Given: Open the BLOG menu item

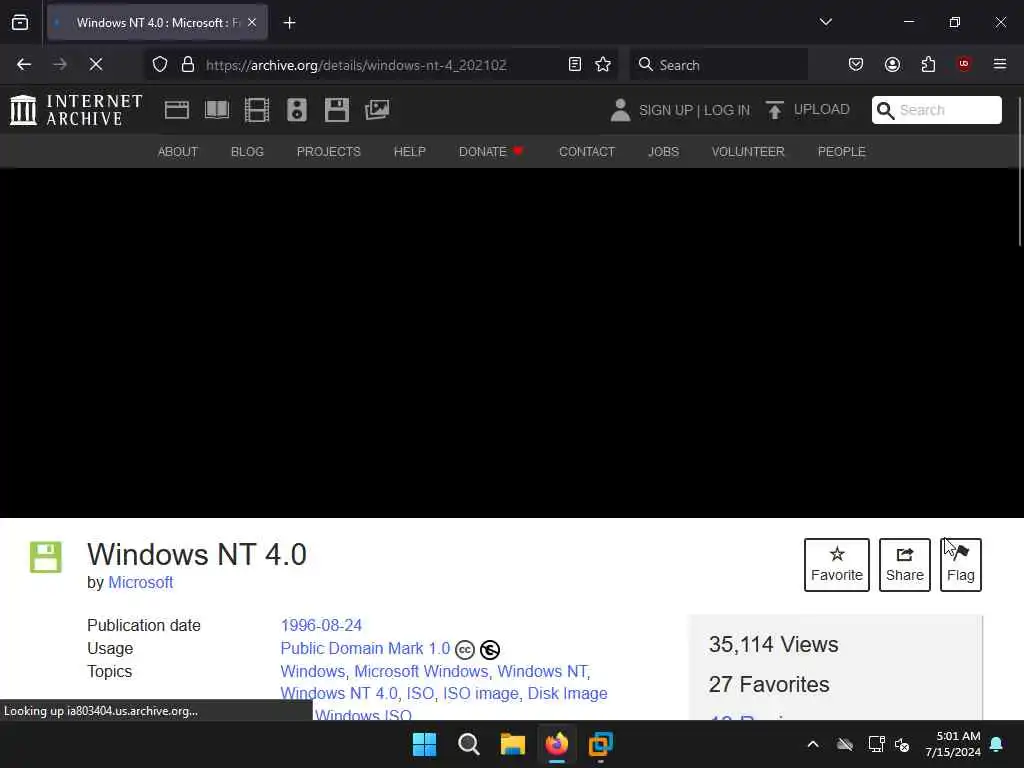Looking at the screenshot, I should pos(247,152).
